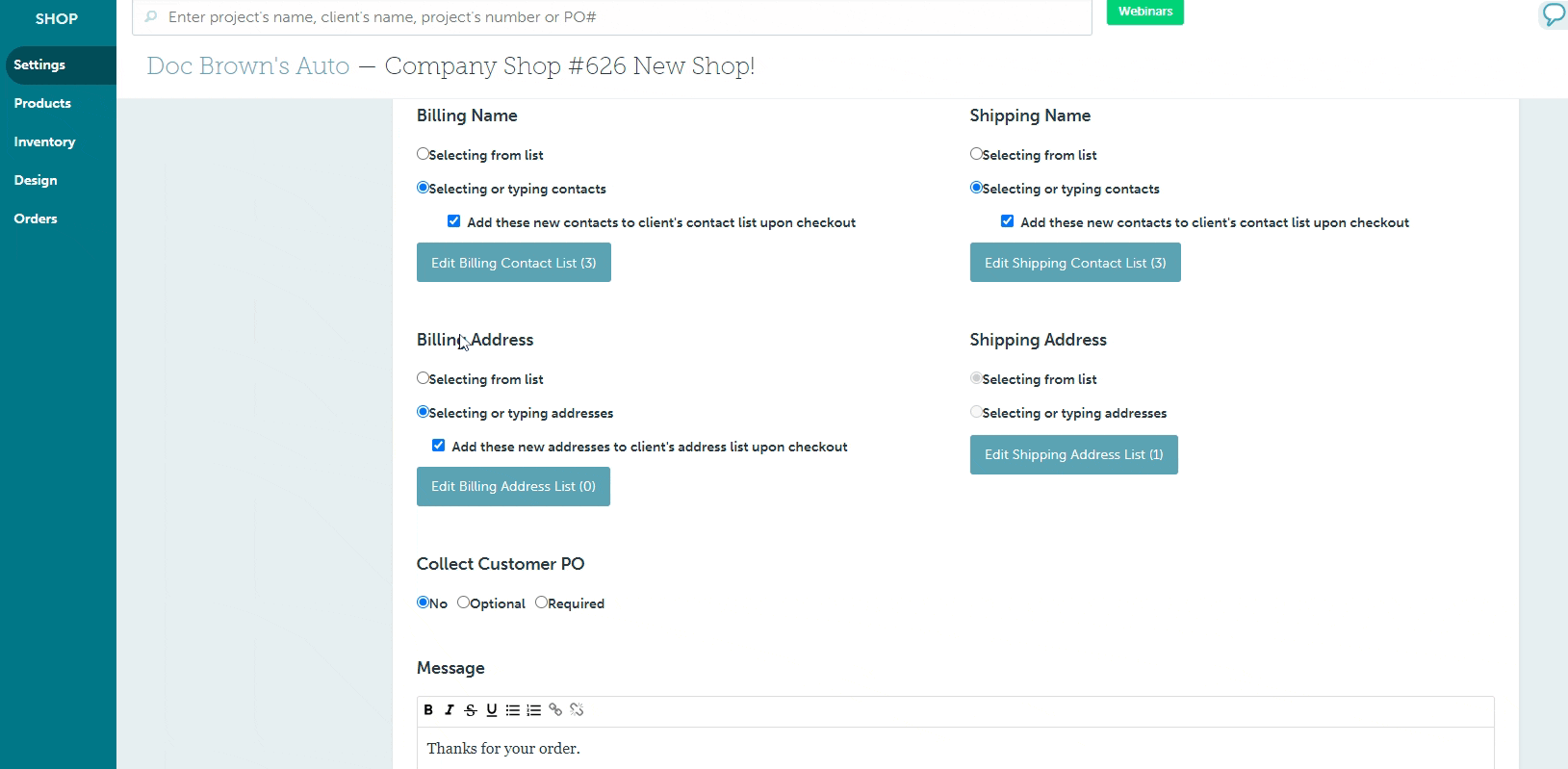
Task: Insert a numbered list in Message
Action: (x=534, y=710)
